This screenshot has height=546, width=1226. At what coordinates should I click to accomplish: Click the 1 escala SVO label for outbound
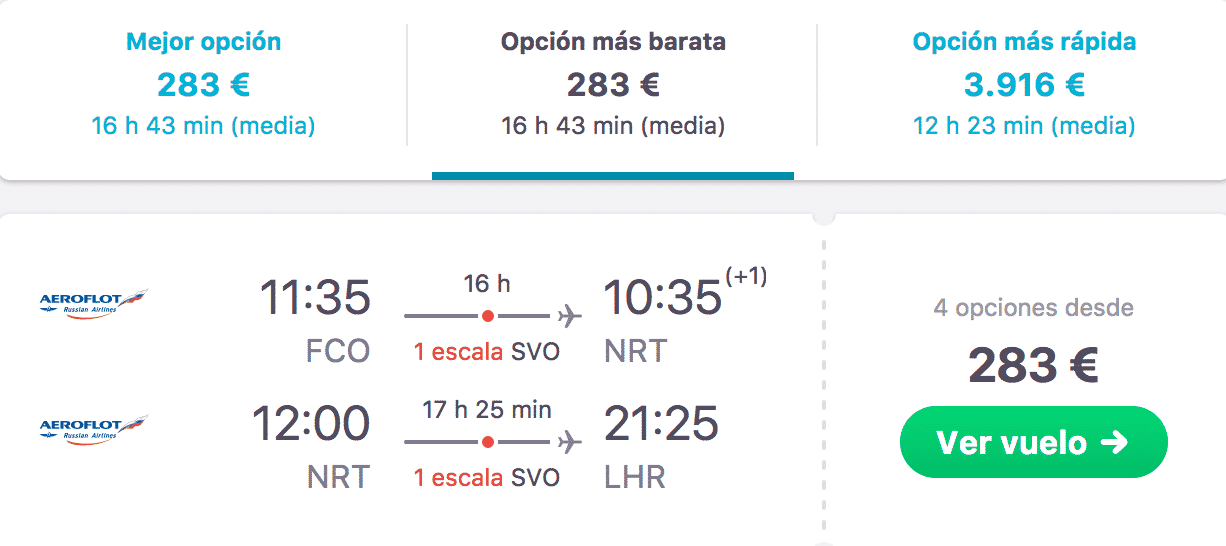(486, 352)
